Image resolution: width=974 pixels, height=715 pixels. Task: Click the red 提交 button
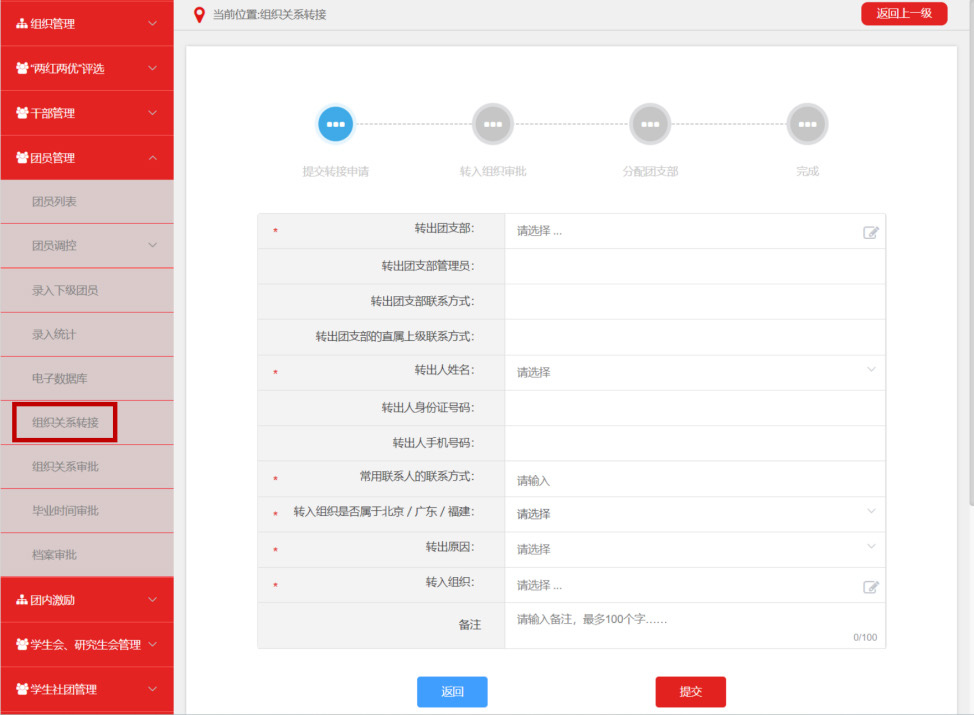coord(690,691)
